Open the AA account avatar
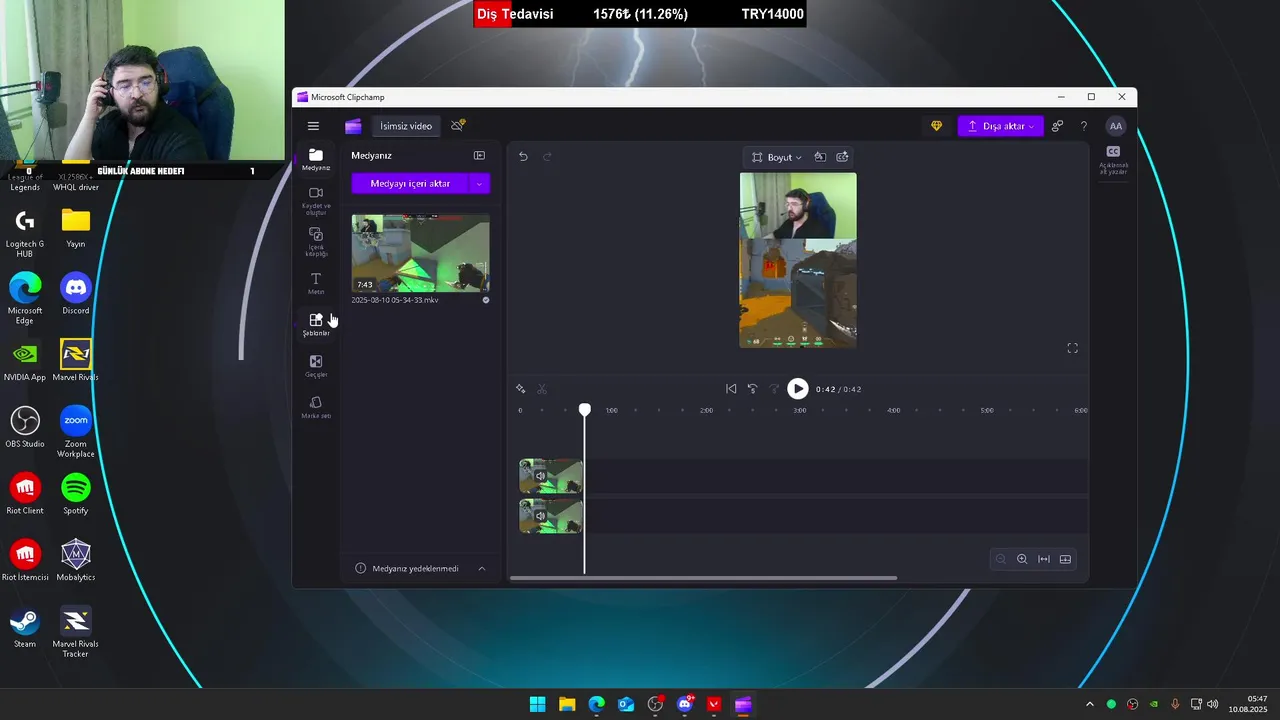This screenshot has width=1280, height=720. (x=1116, y=126)
